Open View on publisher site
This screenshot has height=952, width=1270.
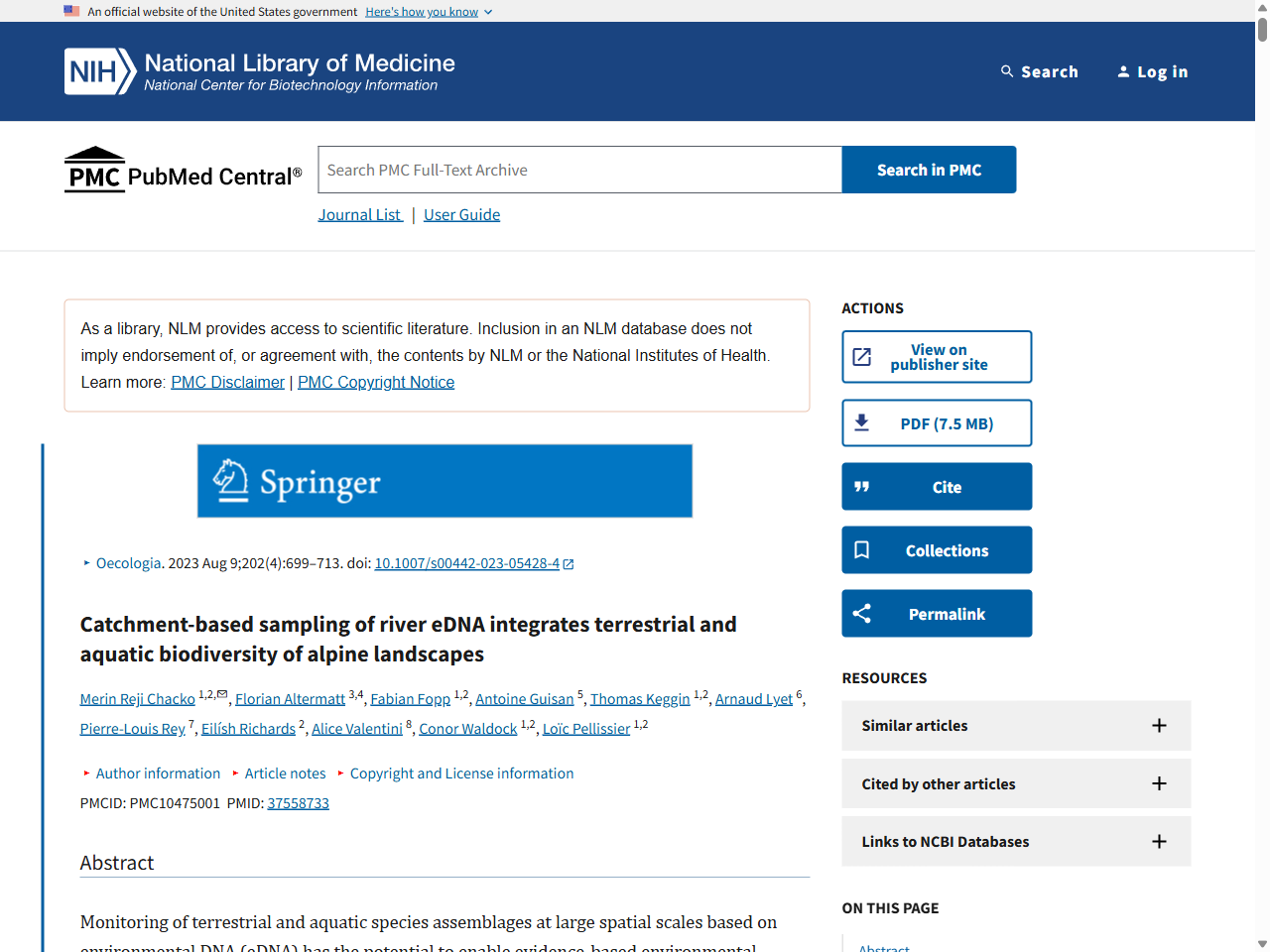937,357
